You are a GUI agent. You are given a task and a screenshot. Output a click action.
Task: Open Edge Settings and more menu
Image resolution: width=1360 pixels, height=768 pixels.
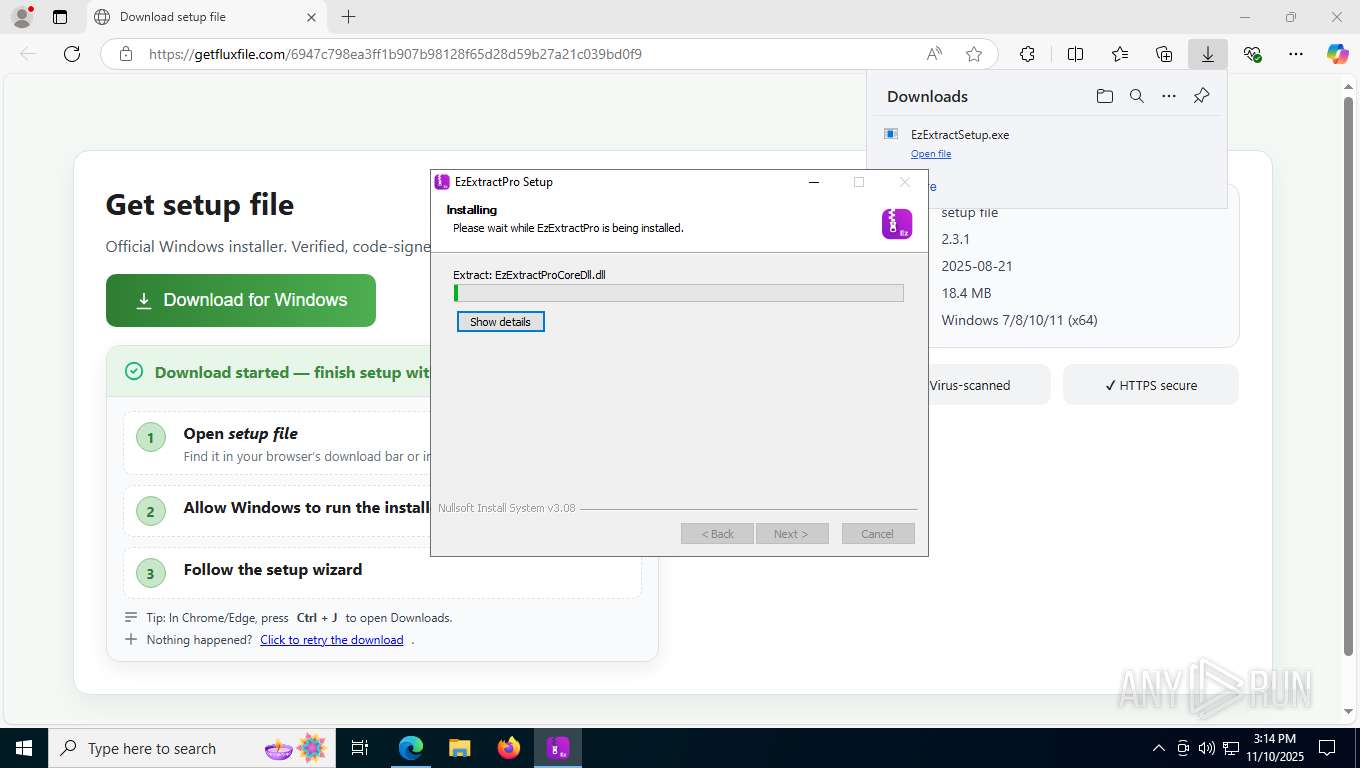tap(1296, 54)
